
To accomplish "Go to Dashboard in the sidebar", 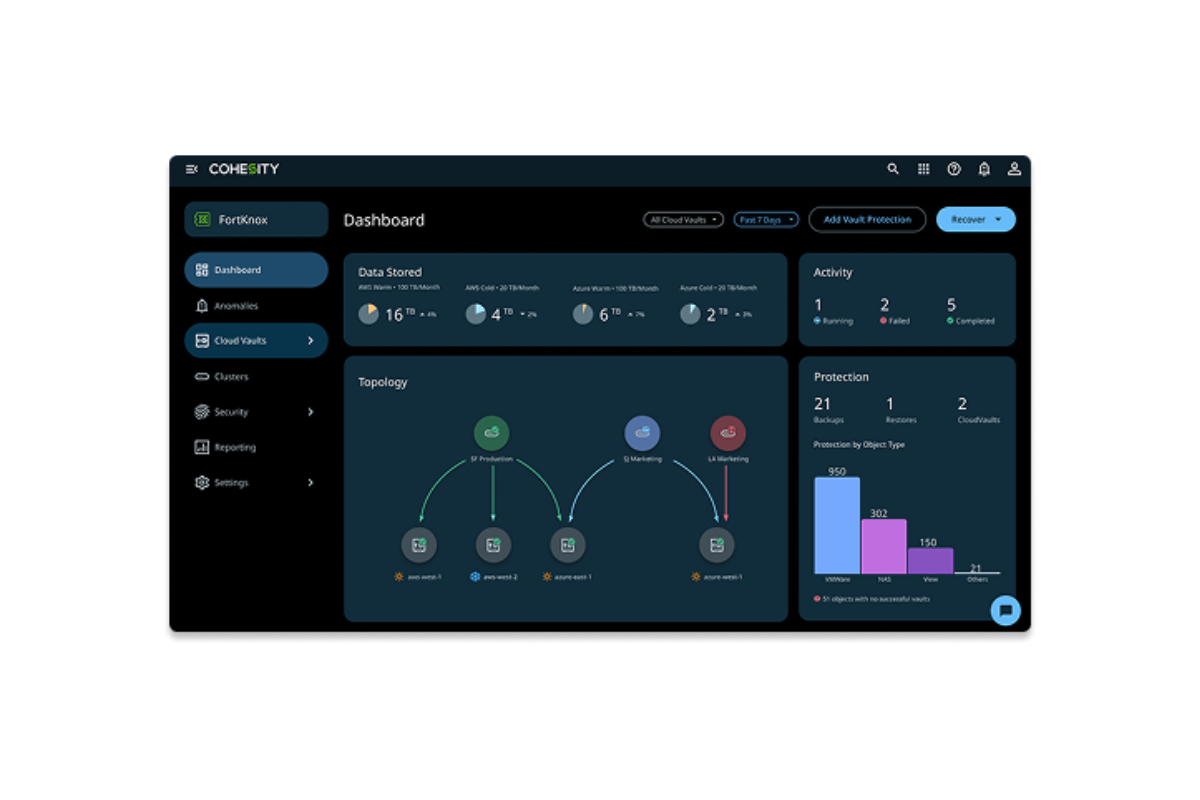I will pos(256,270).
